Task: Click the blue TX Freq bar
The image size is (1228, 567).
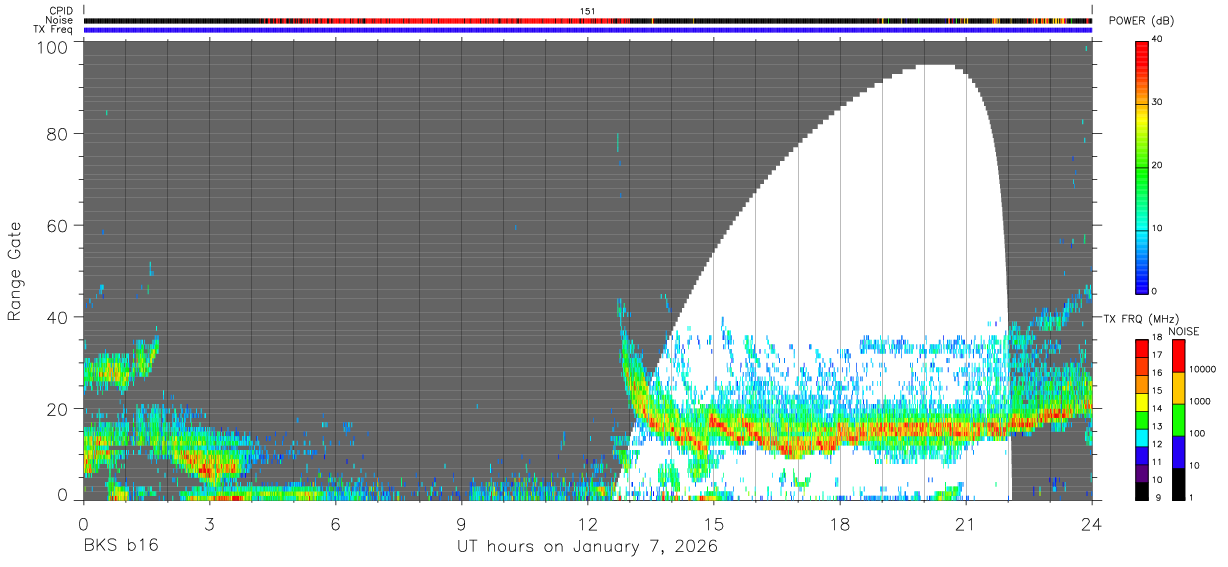Action: pos(588,30)
